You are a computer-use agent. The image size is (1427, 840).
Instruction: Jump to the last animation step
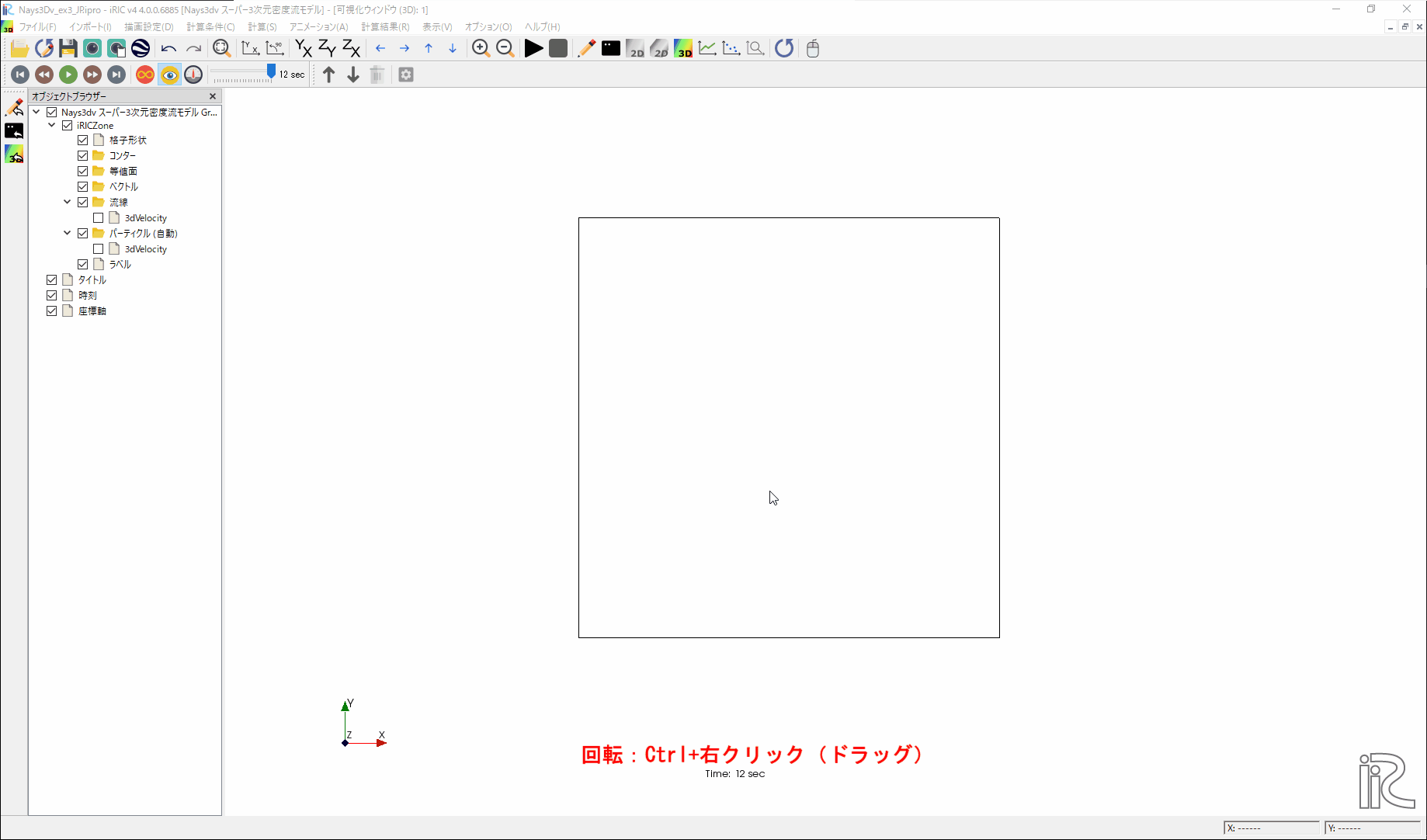pyautogui.click(x=116, y=75)
